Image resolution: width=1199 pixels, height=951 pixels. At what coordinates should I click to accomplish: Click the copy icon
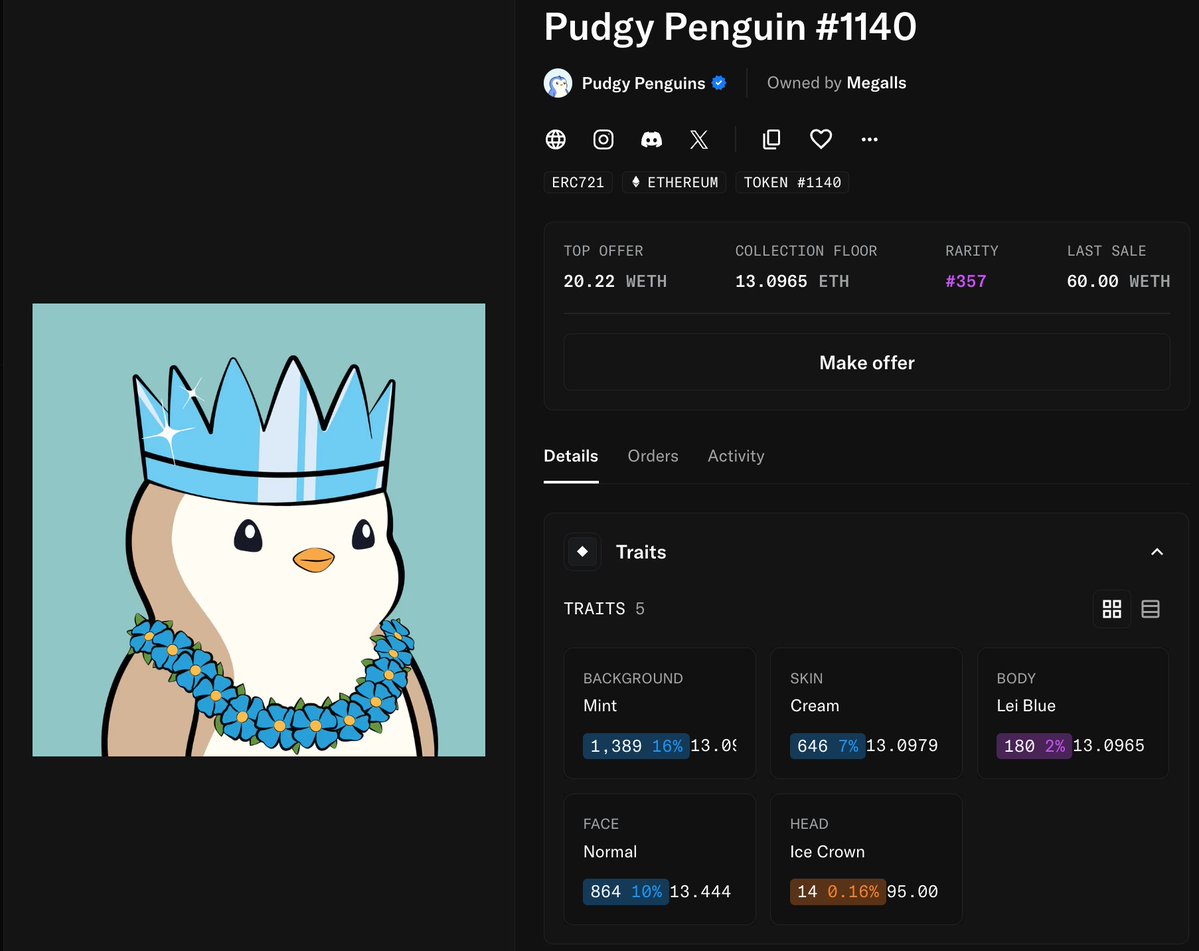pyautogui.click(x=772, y=139)
